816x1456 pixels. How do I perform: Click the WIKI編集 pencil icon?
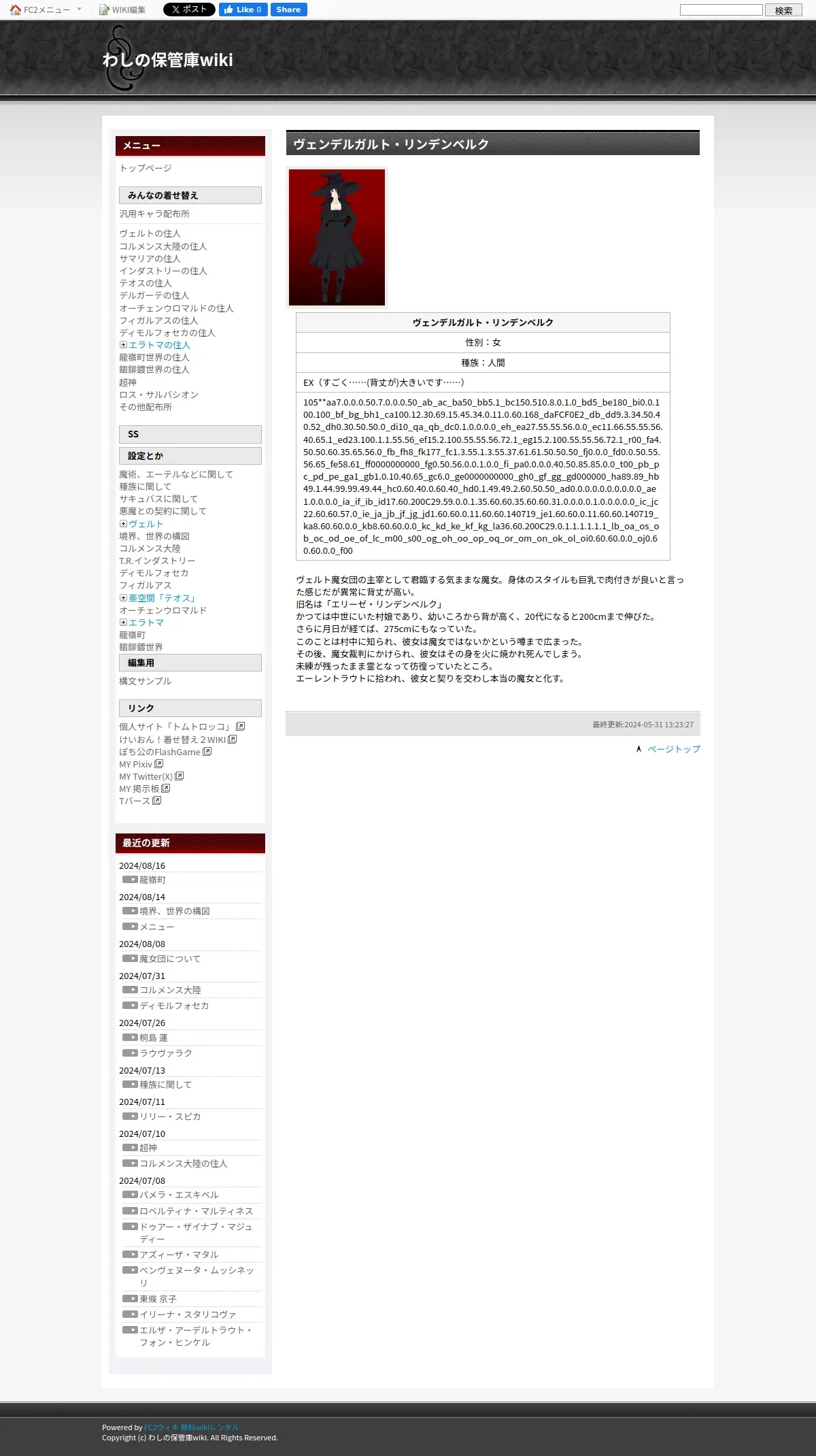coord(104,10)
